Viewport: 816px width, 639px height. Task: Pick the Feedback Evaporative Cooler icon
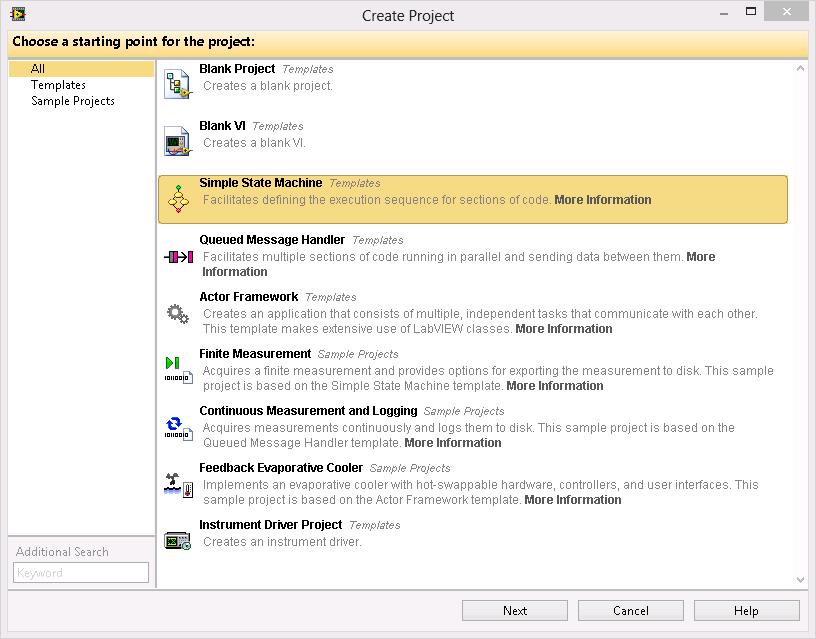178,485
